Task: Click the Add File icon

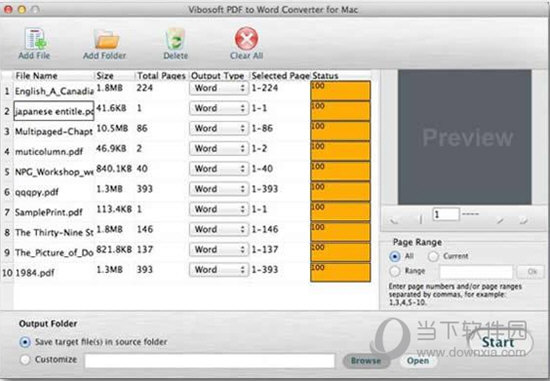Action: (x=35, y=39)
